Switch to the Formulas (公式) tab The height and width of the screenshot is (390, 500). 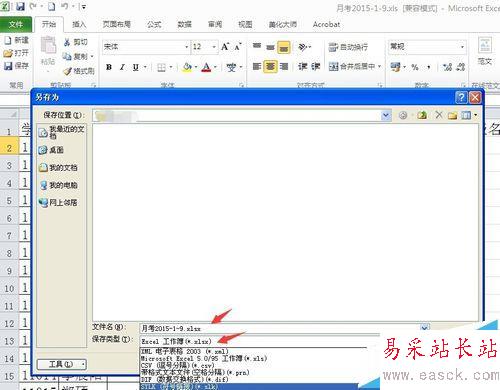click(154, 24)
